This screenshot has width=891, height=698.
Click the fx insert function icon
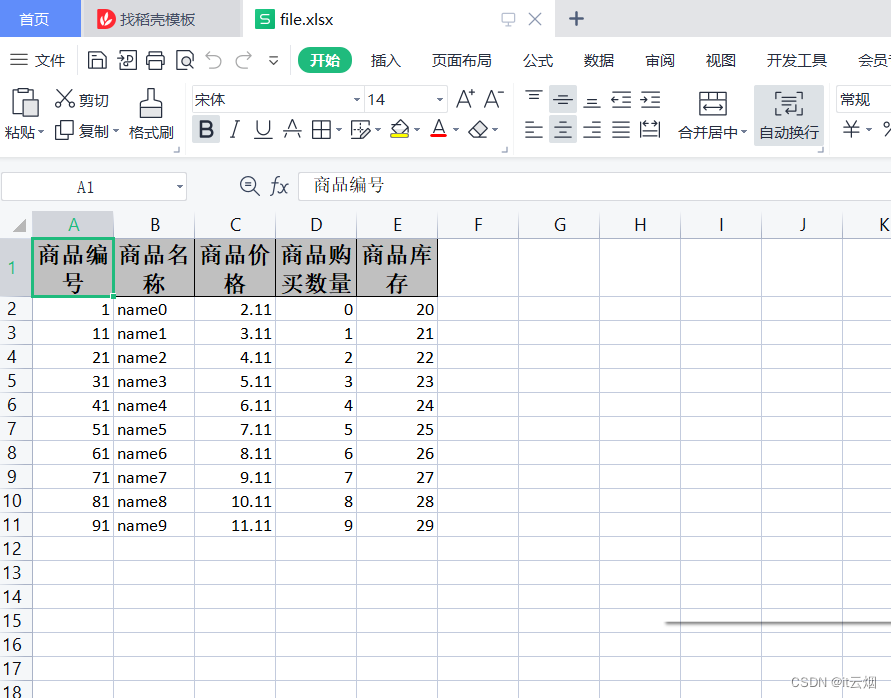pos(279,186)
